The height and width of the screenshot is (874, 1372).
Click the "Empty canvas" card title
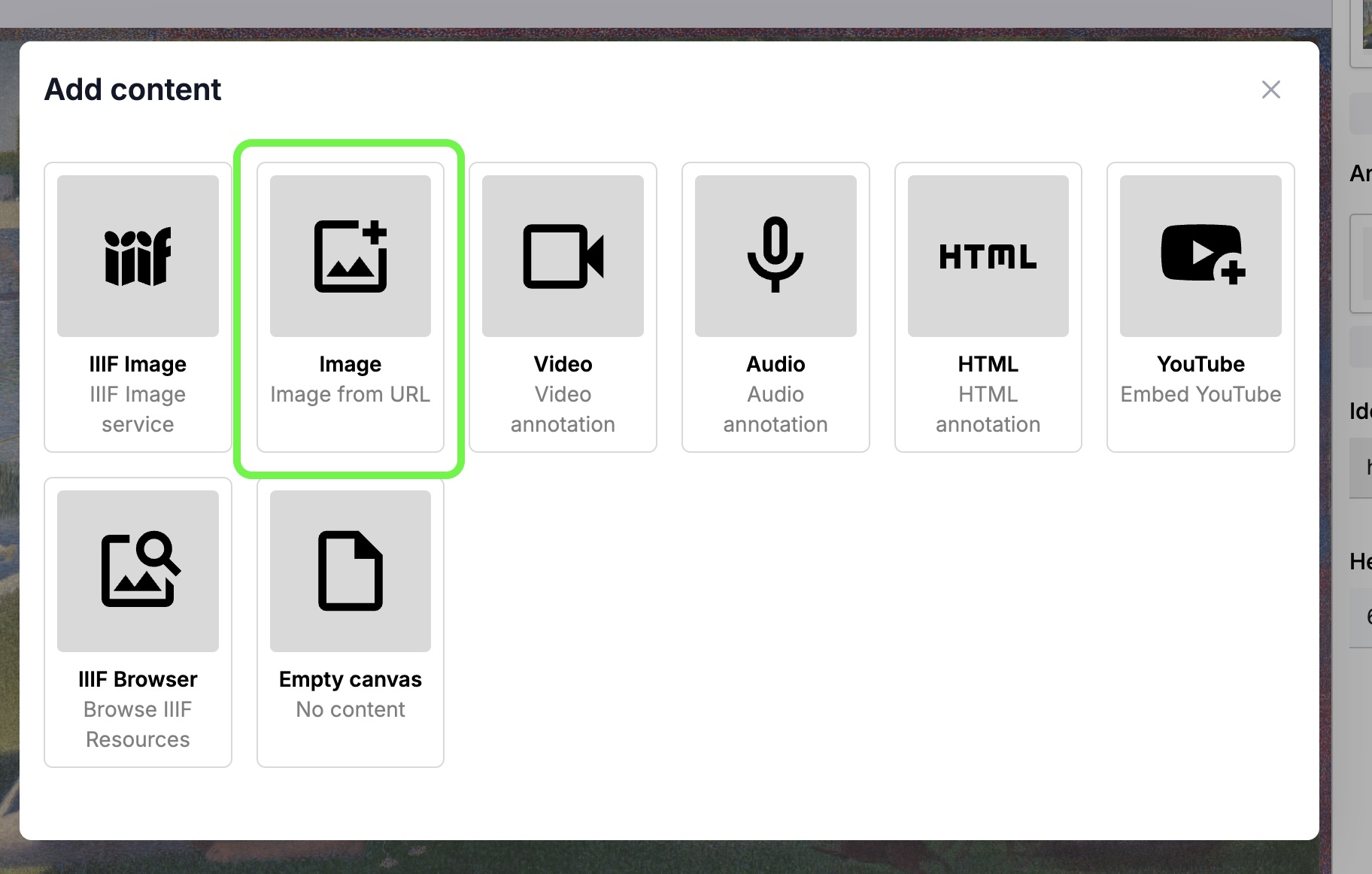click(x=350, y=679)
